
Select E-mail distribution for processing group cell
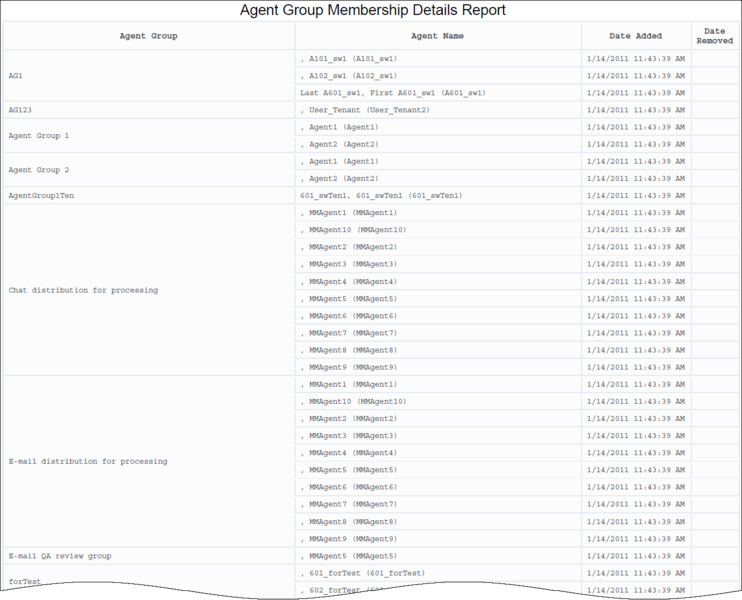[x=87, y=462]
